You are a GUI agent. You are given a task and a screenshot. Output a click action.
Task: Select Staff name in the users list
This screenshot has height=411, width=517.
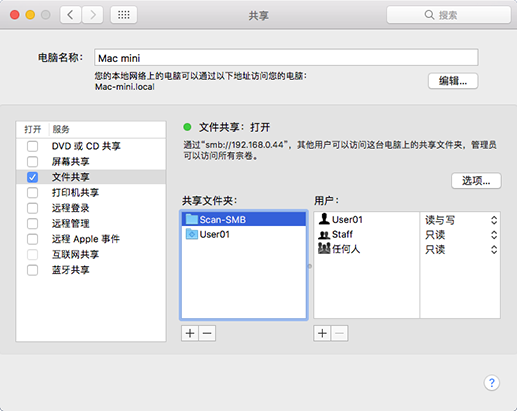pyautogui.click(x=342, y=234)
